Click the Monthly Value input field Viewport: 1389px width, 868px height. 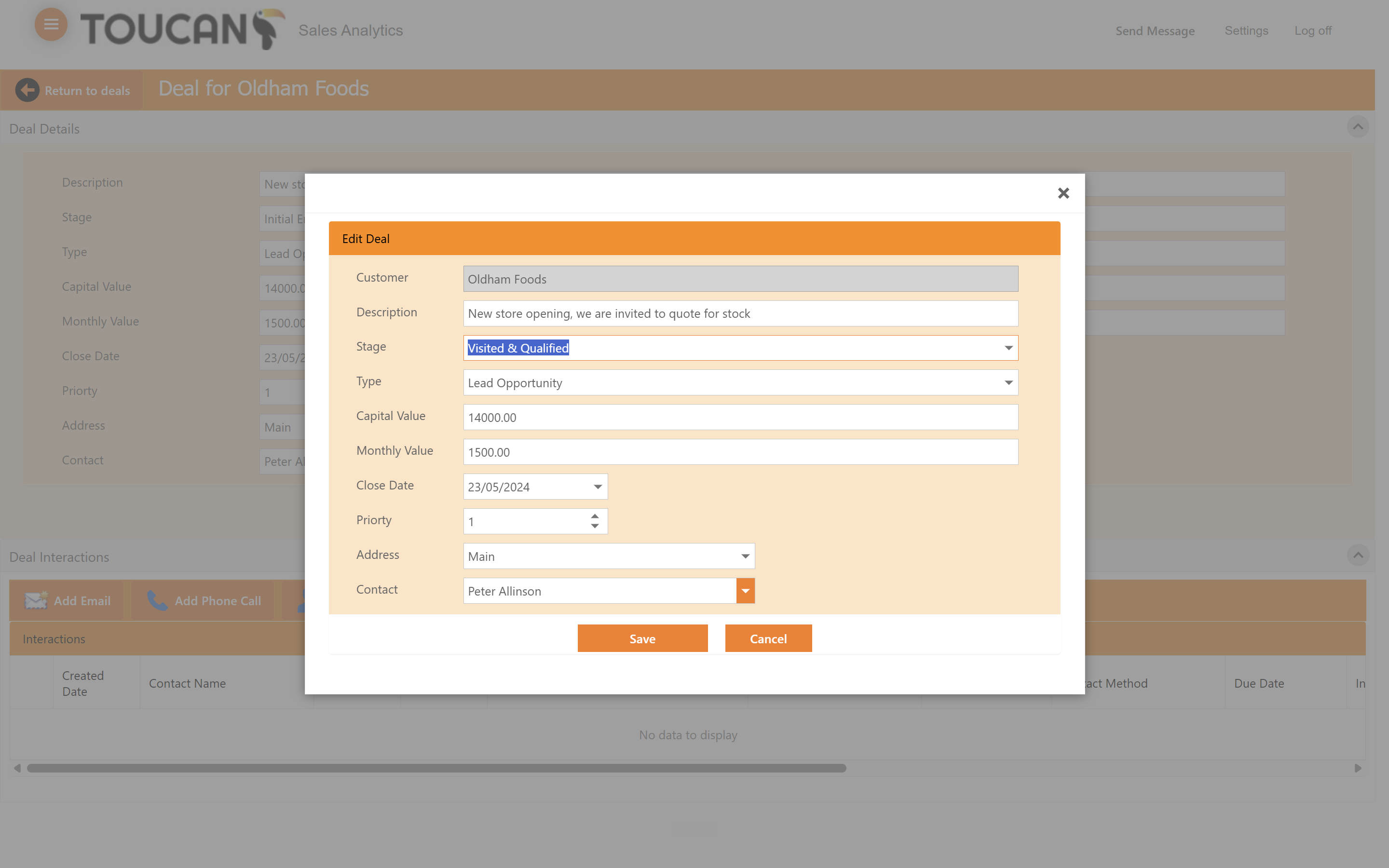pos(740,452)
